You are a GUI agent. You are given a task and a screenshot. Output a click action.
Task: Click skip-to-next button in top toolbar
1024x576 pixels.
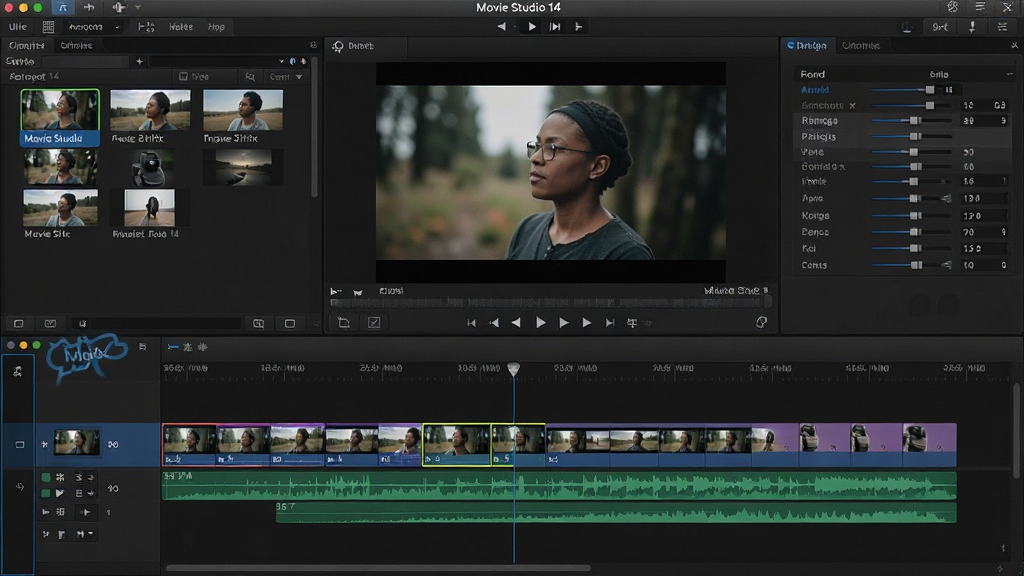click(x=554, y=27)
